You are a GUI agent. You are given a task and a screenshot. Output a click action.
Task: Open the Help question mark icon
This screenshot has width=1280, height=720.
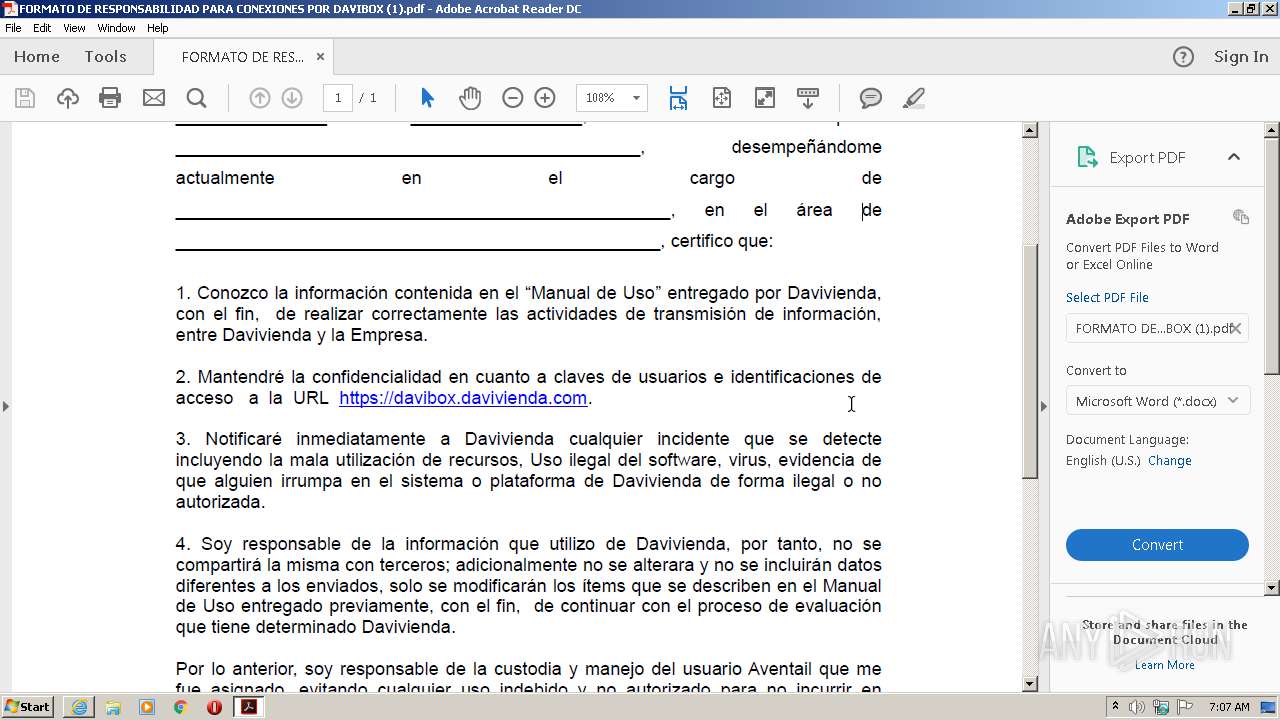1183,57
